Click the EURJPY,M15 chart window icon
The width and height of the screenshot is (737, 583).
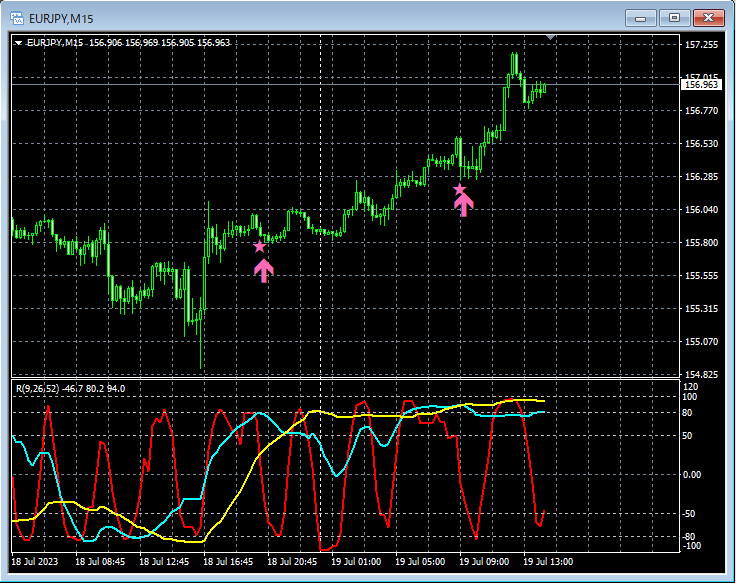[x=17, y=18]
